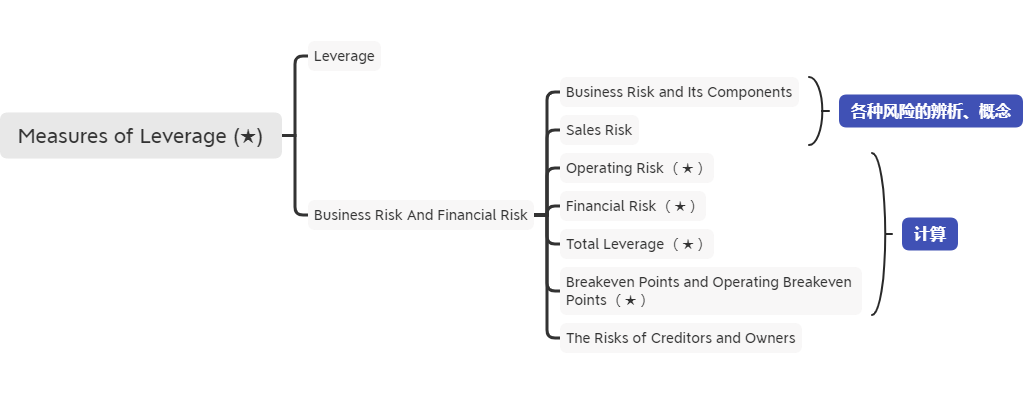
Task: Click the blue 各种风险的辨析、概念 summary label
Action: [931, 111]
